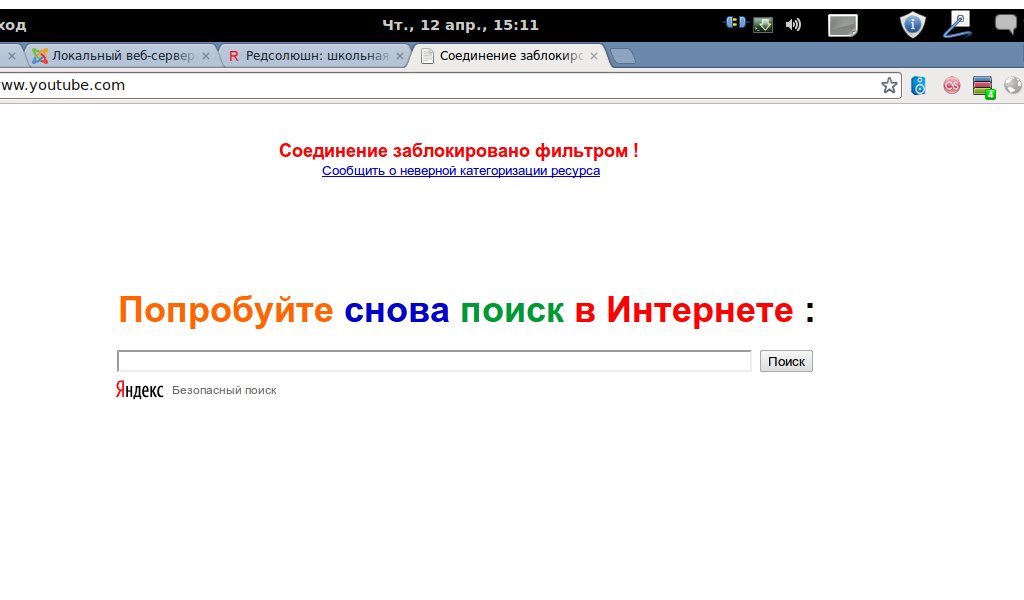This screenshot has height=600, width=1024.
Task: Click the grey globe extension icon
Action: pyautogui.click(x=1013, y=86)
